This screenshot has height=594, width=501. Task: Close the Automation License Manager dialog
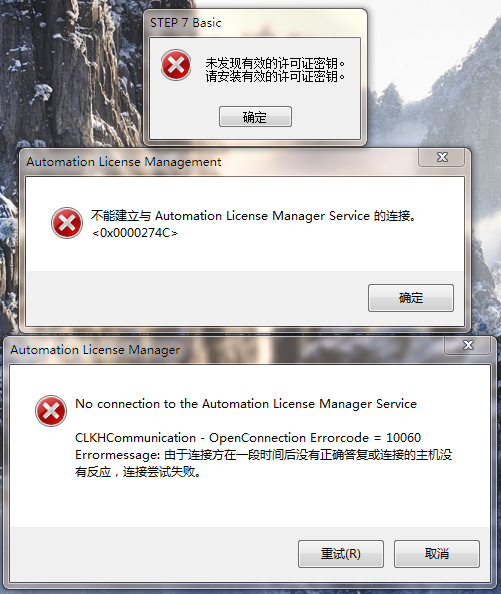click(x=468, y=345)
